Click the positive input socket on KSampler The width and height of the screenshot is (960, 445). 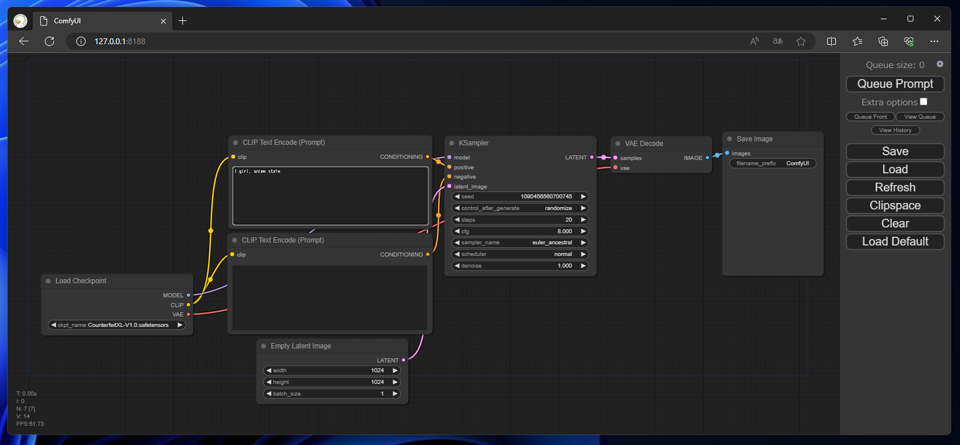(449, 166)
